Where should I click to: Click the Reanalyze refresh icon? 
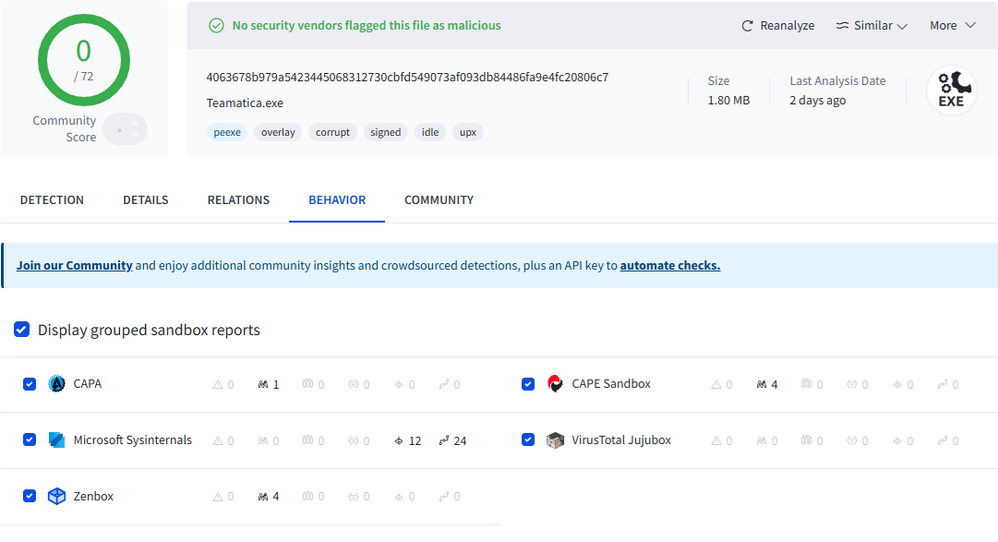pyautogui.click(x=747, y=25)
